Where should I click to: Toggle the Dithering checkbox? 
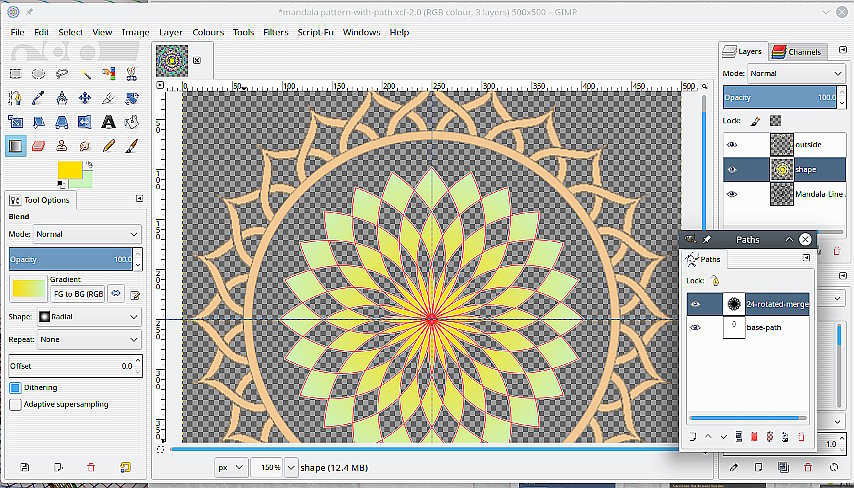[x=15, y=387]
